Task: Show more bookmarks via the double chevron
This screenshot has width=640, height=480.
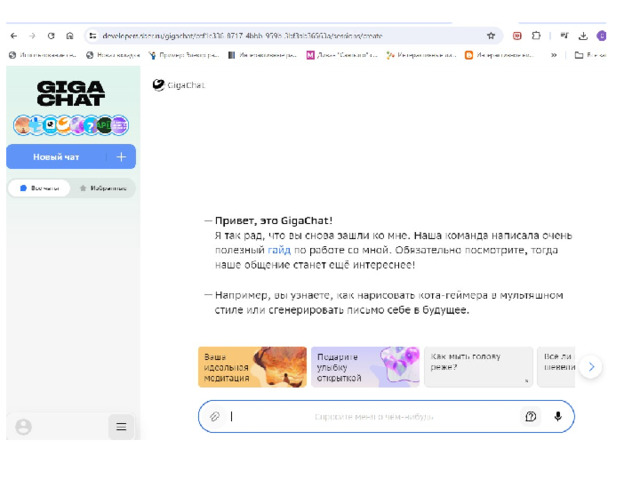Action: point(554,55)
